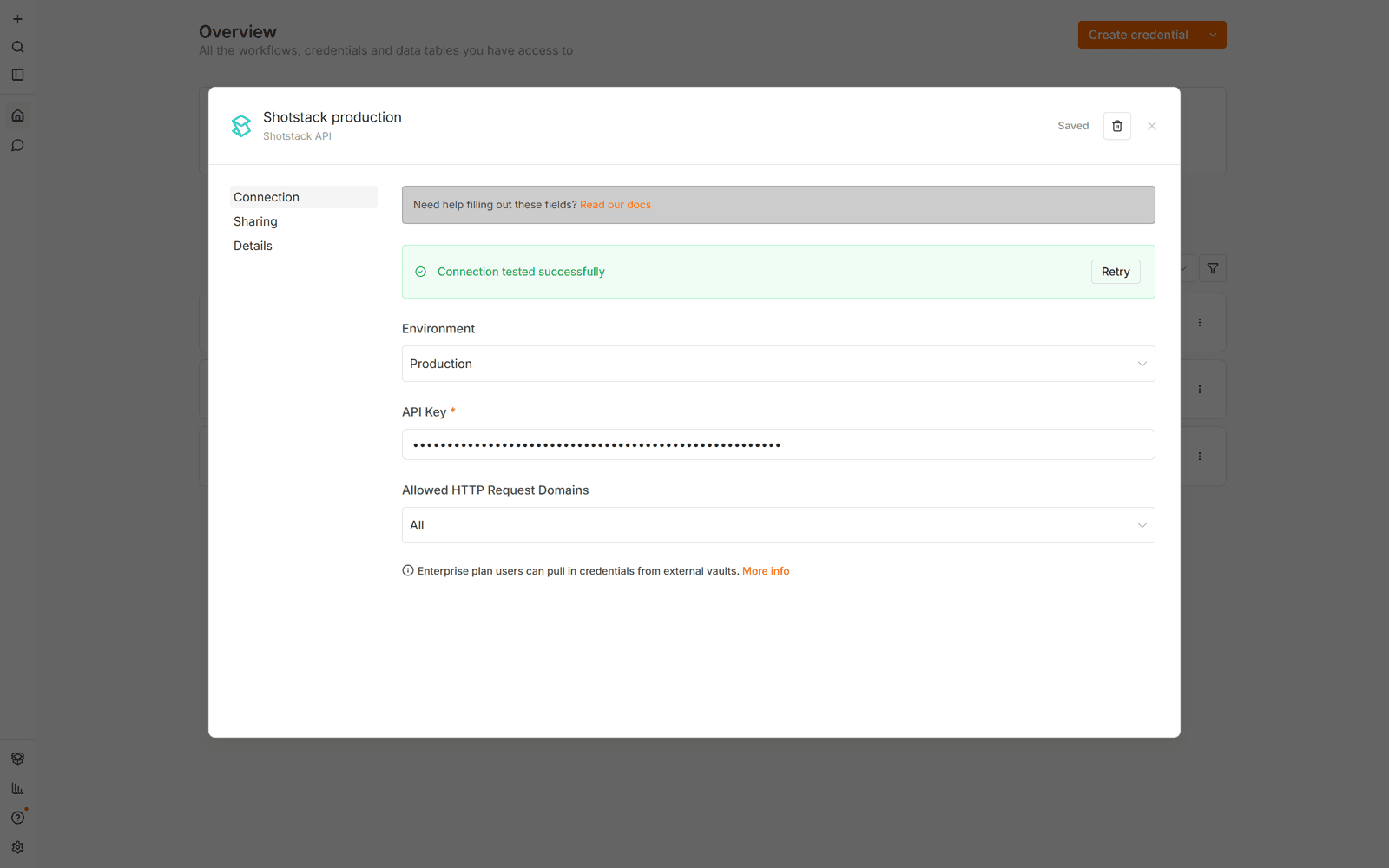1389x868 pixels.
Task: Select the Connection tab
Action: 304,197
